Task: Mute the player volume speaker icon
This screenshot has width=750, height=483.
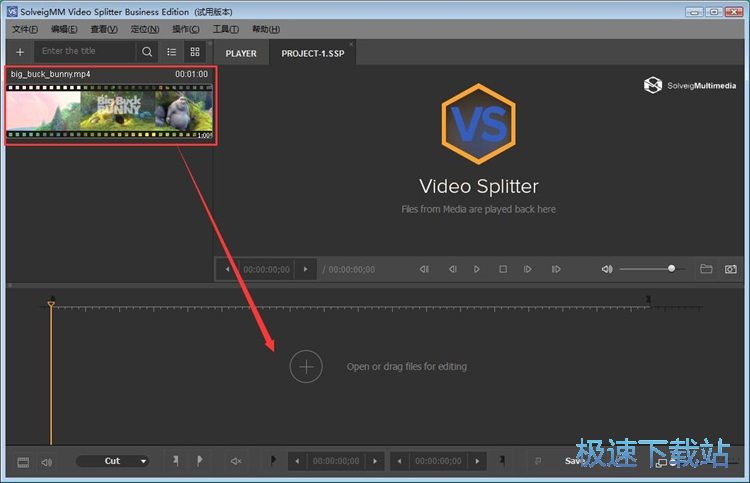Action: (607, 269)
